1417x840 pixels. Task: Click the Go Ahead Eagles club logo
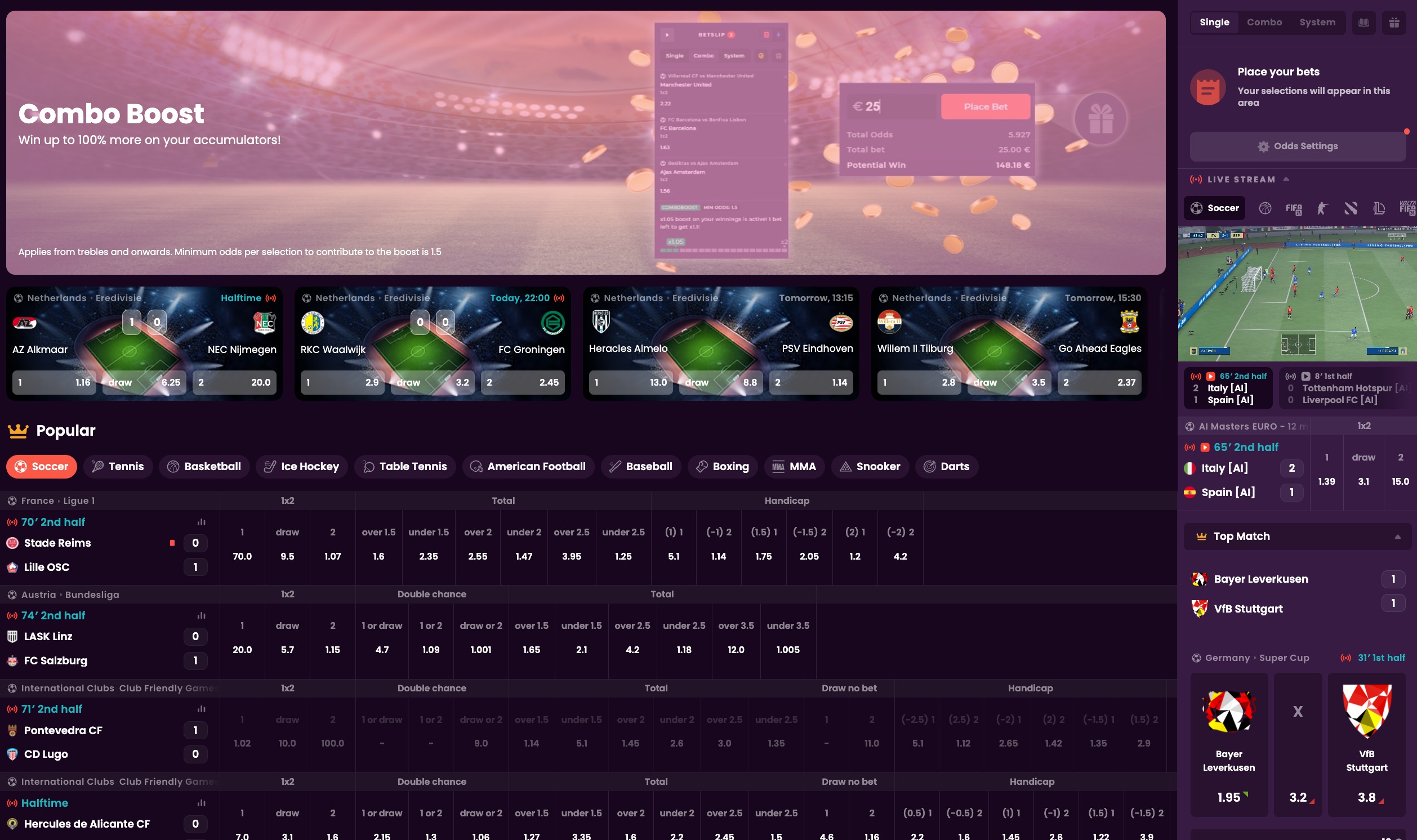(1129, 322)
